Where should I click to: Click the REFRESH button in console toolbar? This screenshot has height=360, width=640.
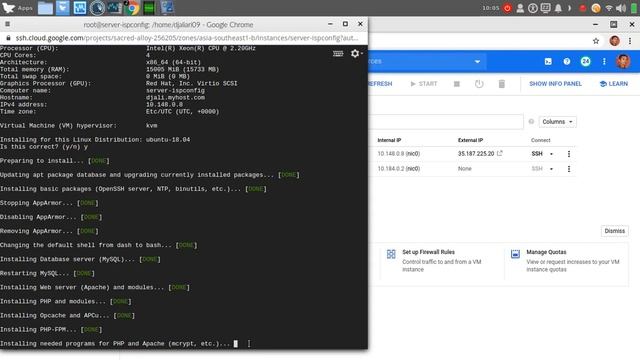[x=380, y=84]
